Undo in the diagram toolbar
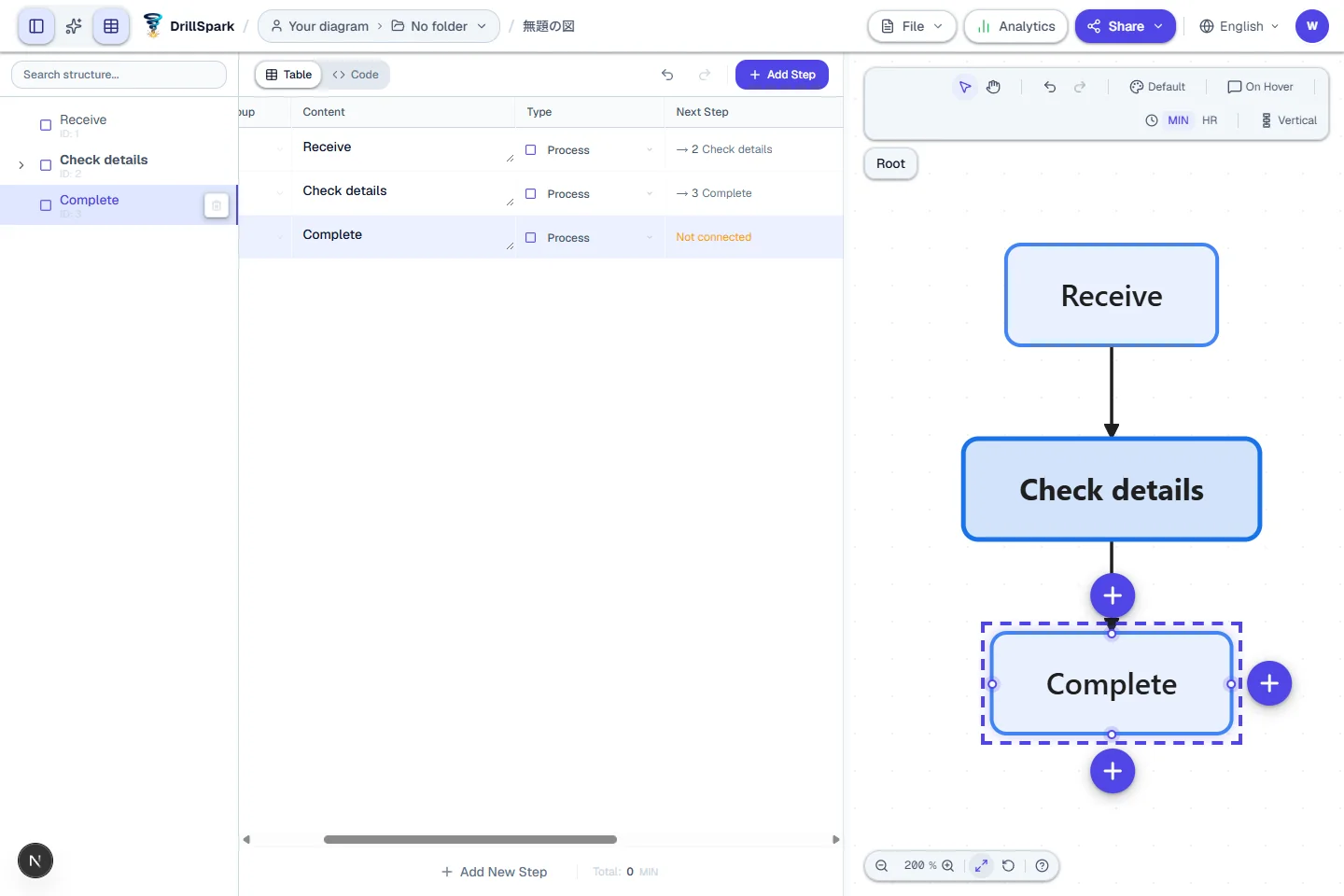Image resolution: width=1344 pixels, height=896 pixels. click(x=1050, y=87)
